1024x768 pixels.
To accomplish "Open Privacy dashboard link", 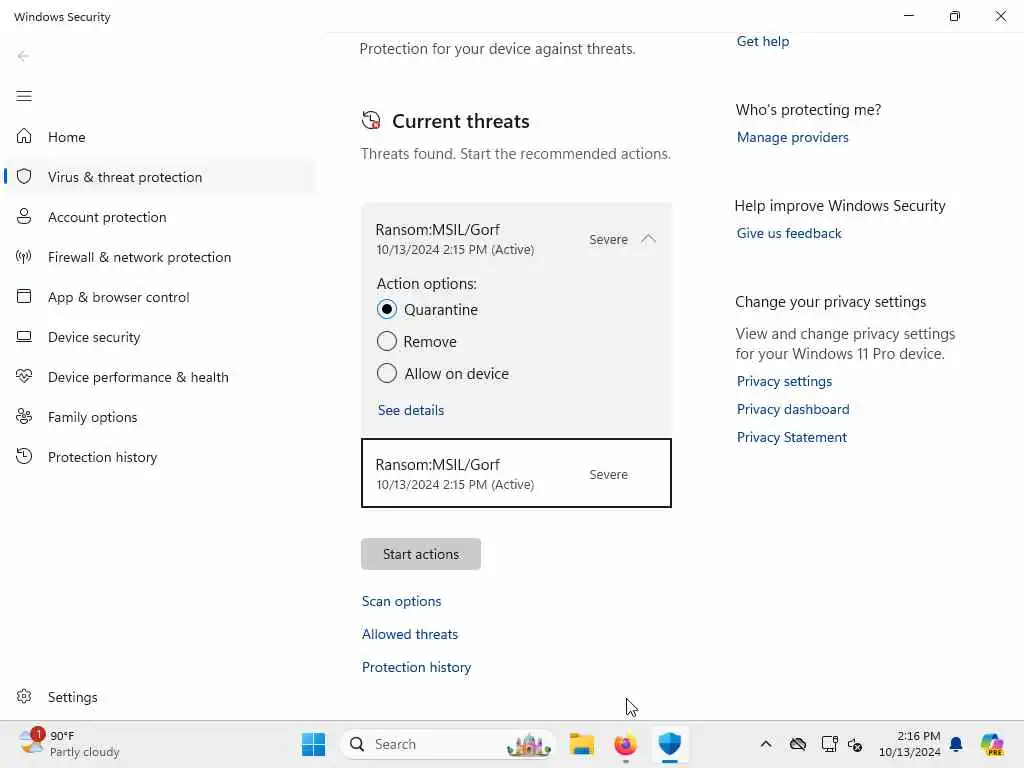I will (x=793, y=409).
